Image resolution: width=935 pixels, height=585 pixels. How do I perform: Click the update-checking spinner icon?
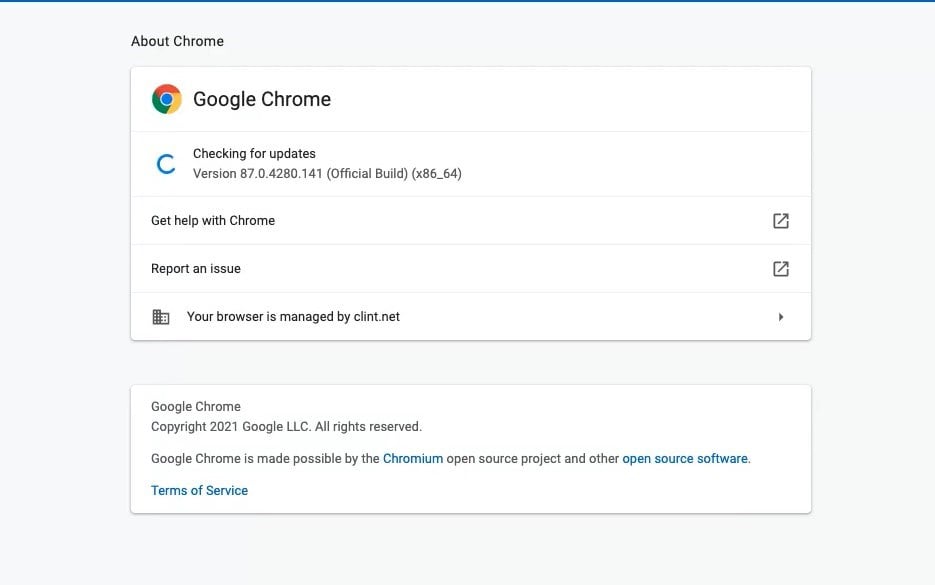(166, 164)
